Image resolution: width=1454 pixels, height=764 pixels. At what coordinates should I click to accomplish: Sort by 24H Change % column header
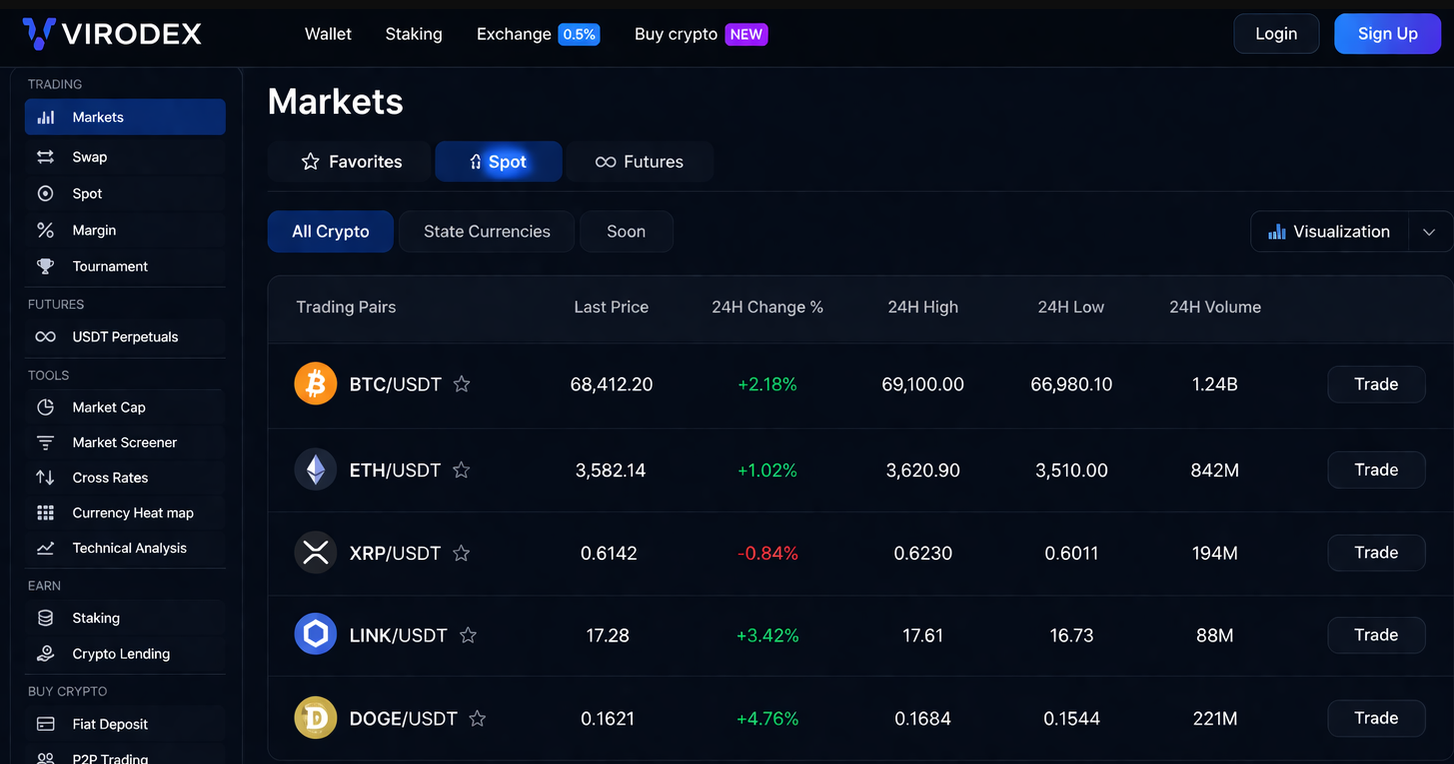pos(767,307)
